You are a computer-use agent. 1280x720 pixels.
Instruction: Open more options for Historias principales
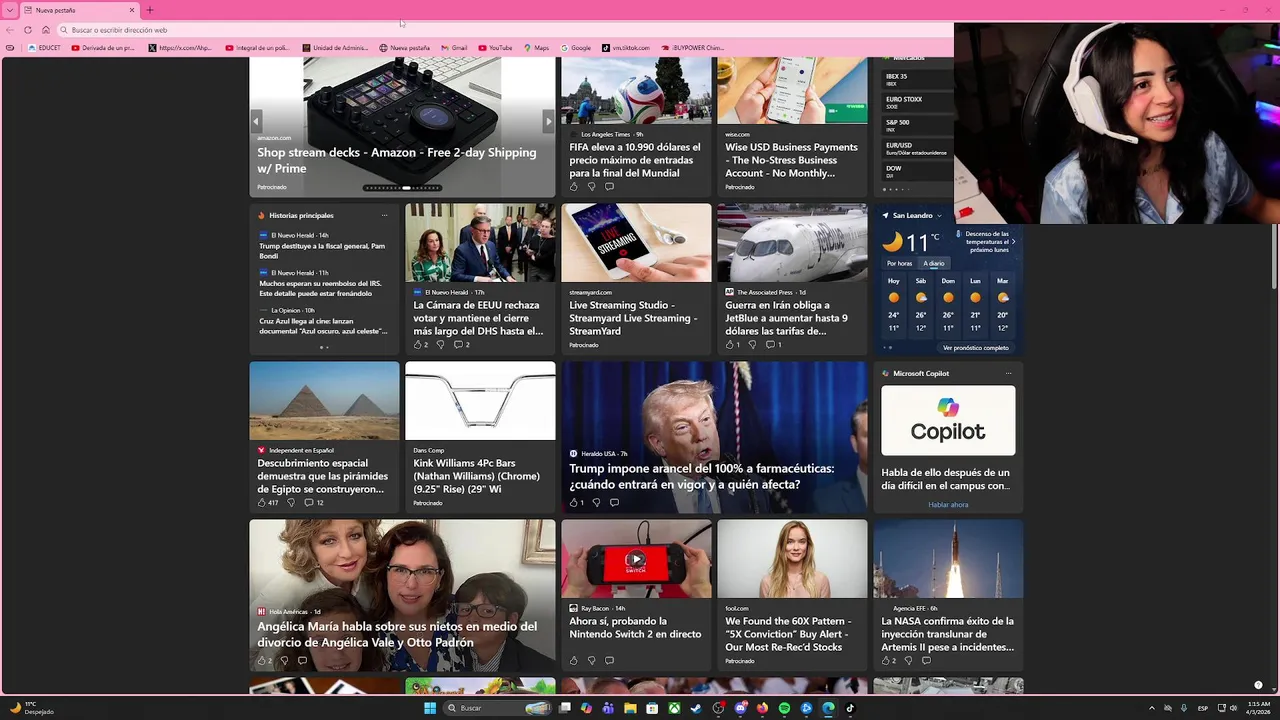pyautogui.click(x=384, y=215)
